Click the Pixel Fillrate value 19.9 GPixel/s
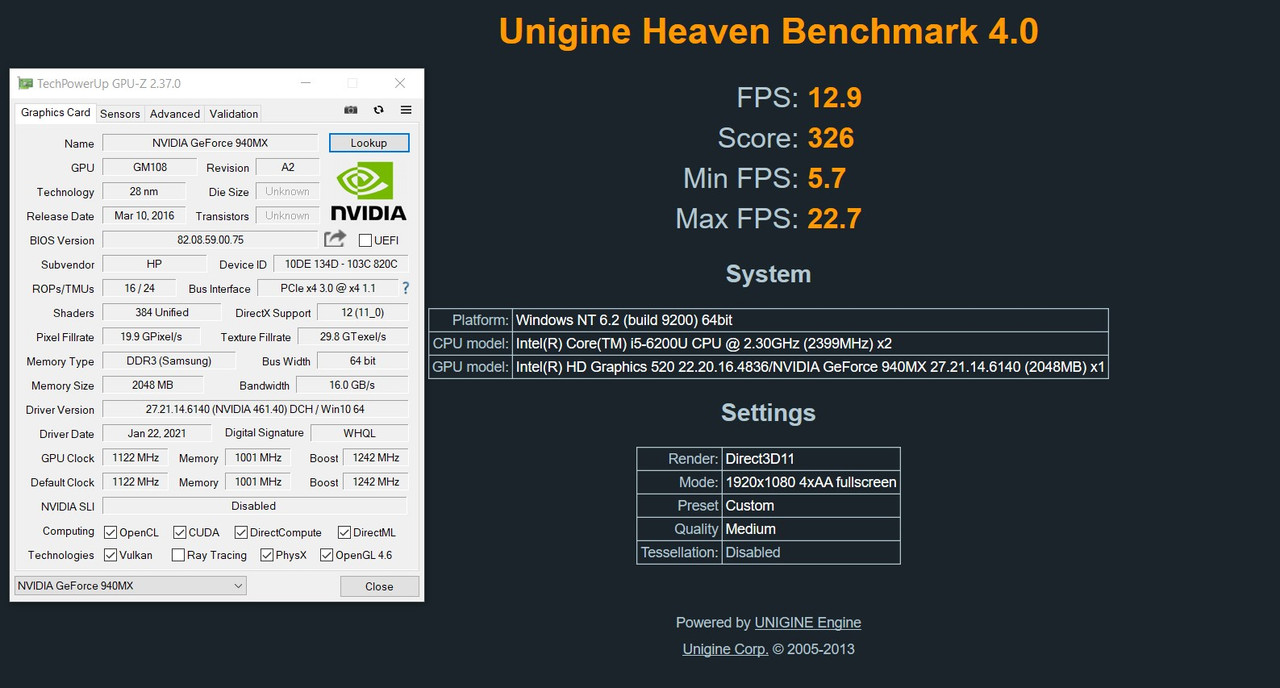Image resolution: width=1280 pixels, height=688 pixels. (x=151, y=337)
